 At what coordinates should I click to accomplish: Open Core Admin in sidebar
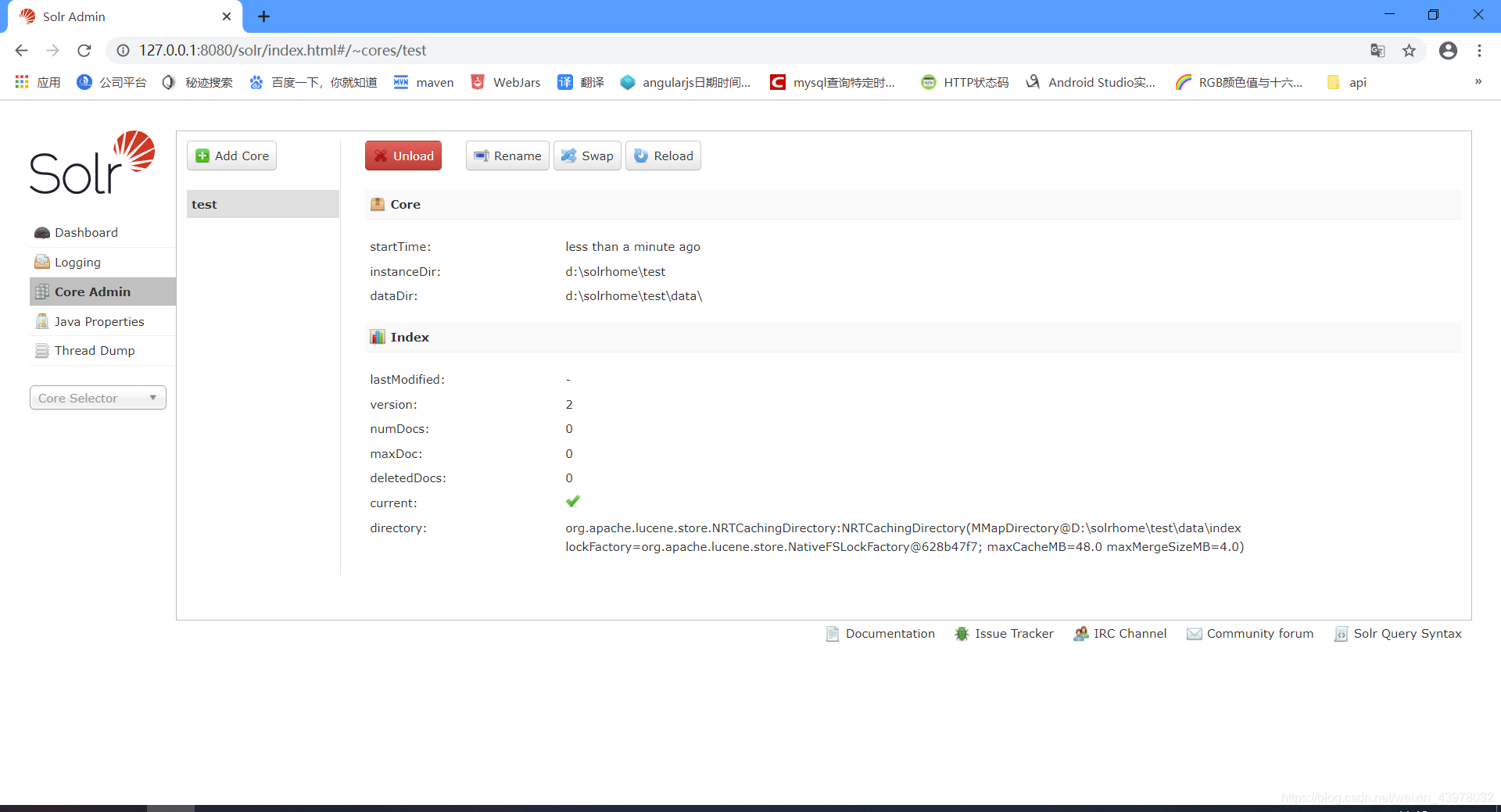pos(102,292)
